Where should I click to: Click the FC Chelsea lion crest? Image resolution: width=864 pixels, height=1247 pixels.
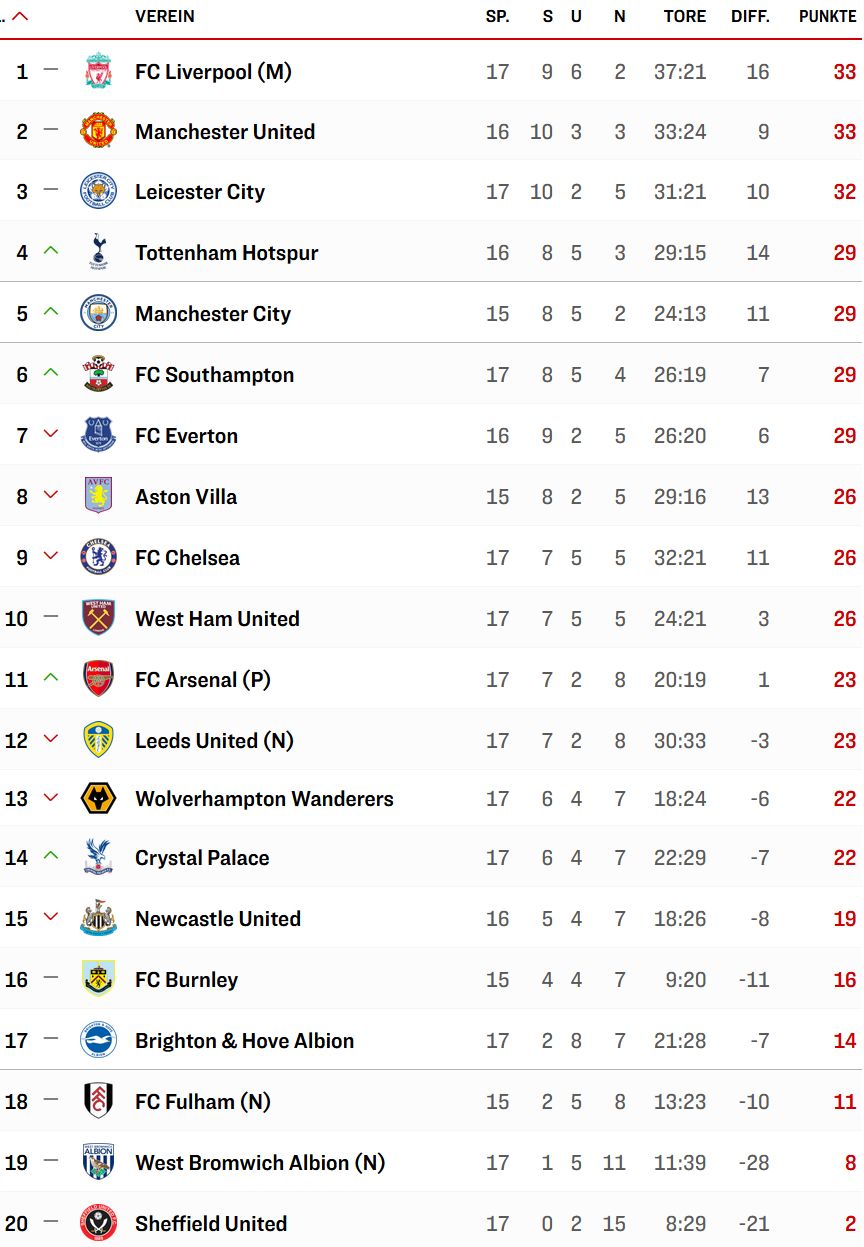pos(98,557)
